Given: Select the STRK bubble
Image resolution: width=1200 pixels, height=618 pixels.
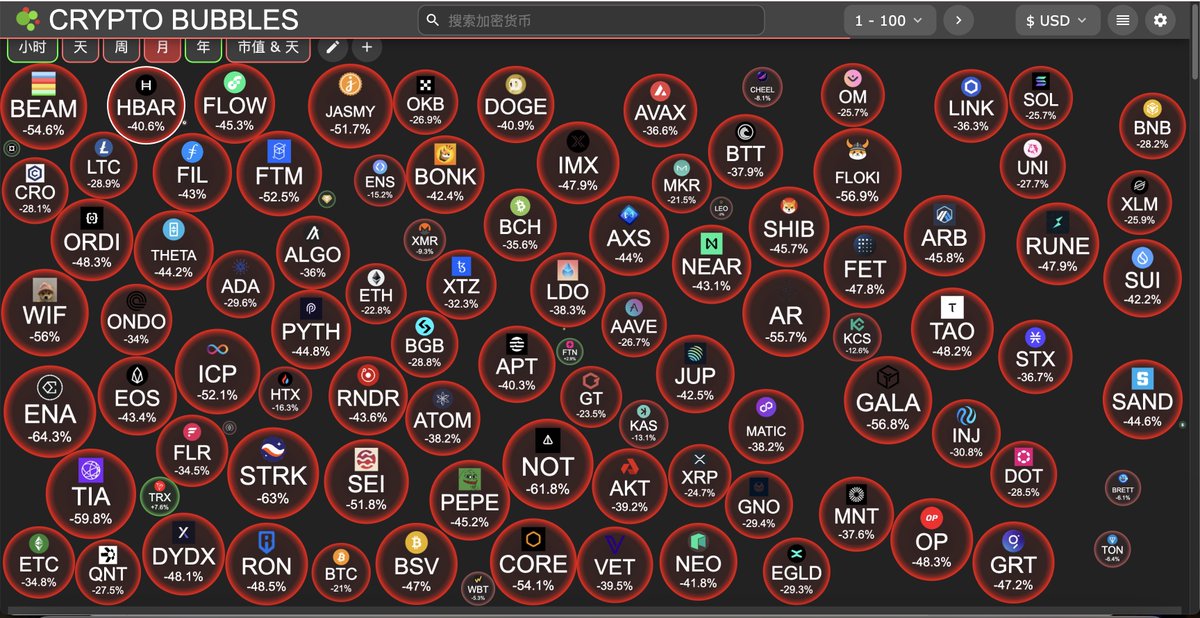Looking at the screenshot, I should [x=272, y=475].
